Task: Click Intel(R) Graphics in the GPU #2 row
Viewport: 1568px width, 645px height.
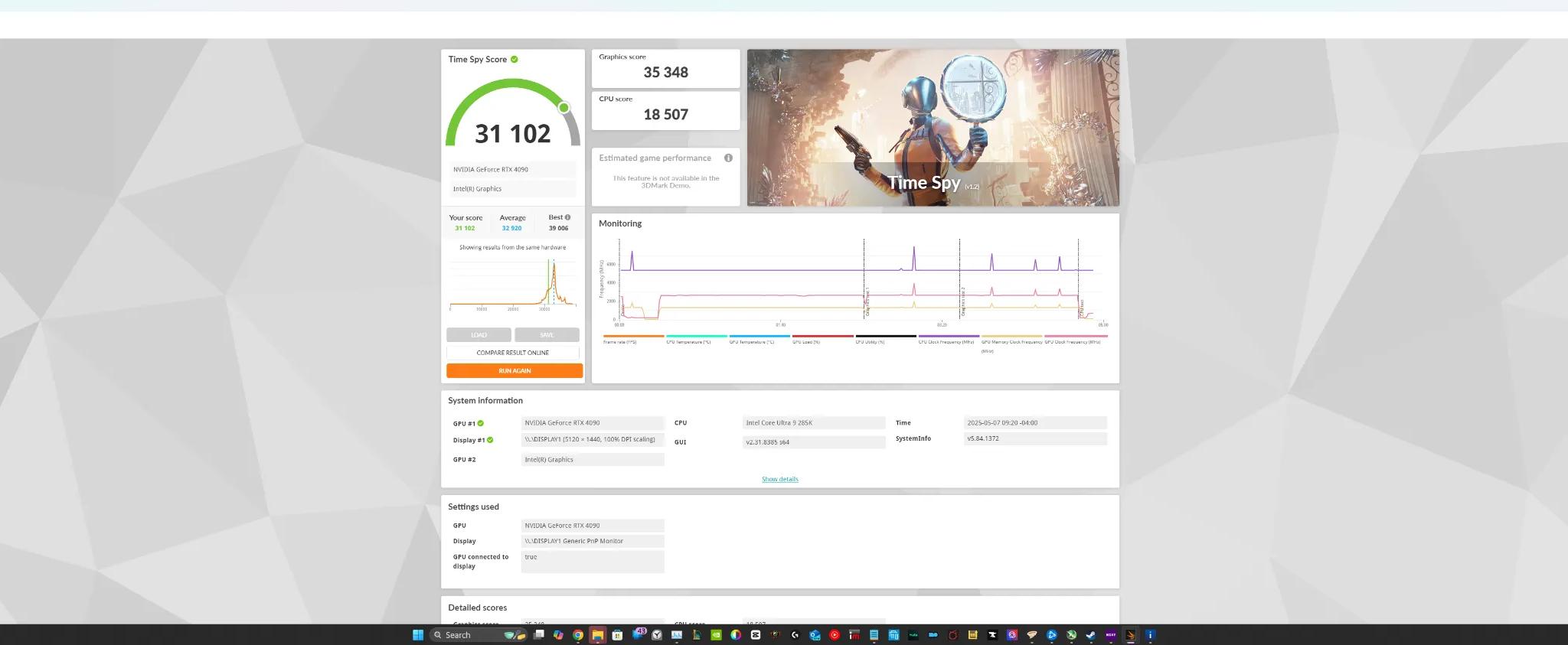Action: coord(593,460)
